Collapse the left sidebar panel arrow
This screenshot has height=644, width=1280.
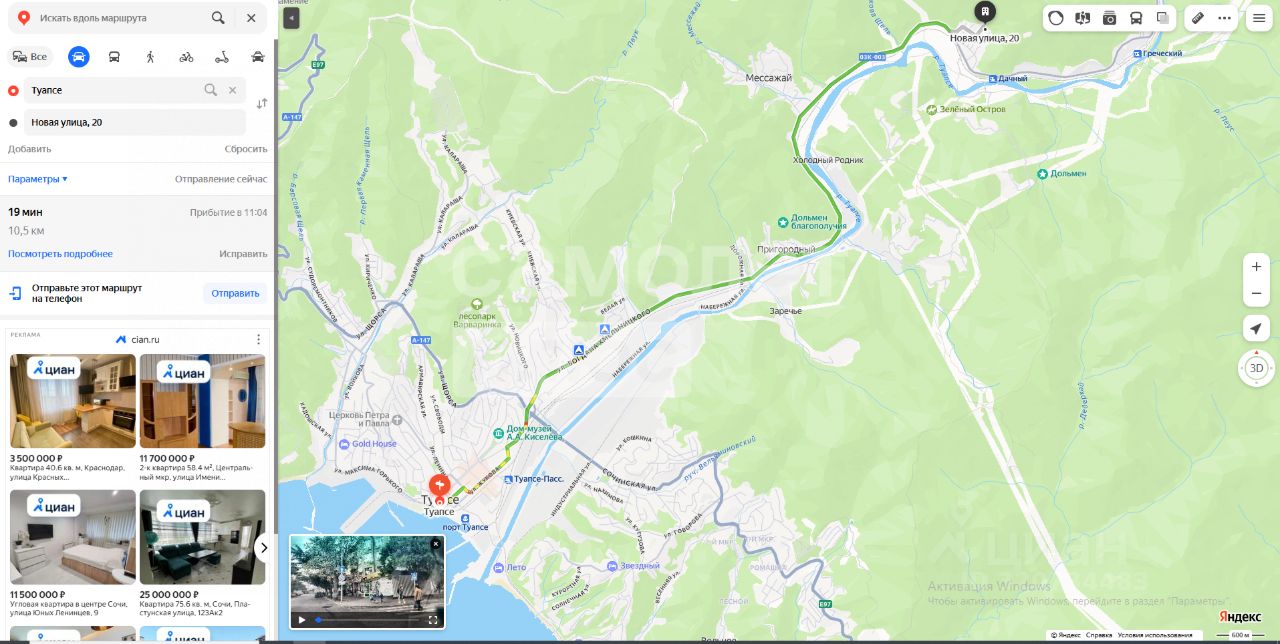coord(290,18)
